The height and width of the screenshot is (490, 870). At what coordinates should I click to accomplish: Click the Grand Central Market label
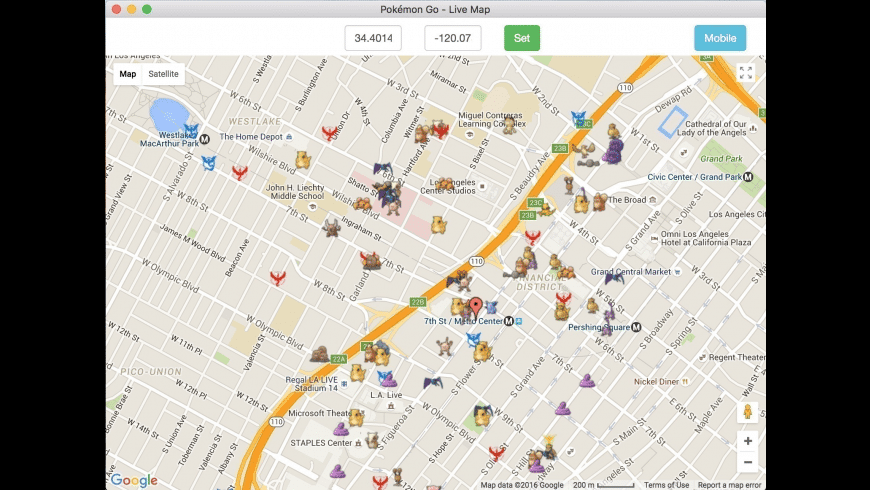631,272
